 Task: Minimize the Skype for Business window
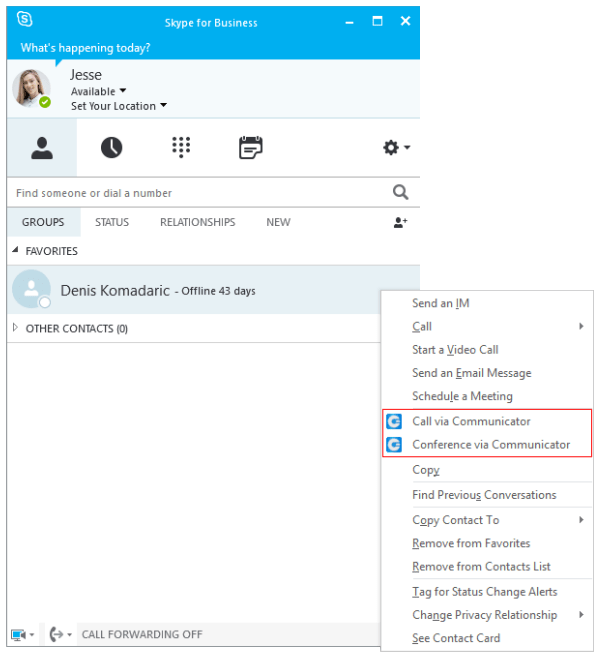coord(349,22)
